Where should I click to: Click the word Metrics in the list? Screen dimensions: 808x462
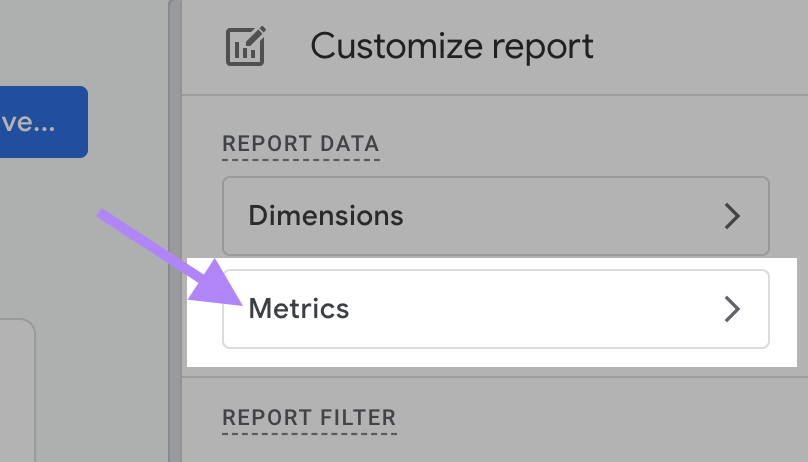point(299,309)
